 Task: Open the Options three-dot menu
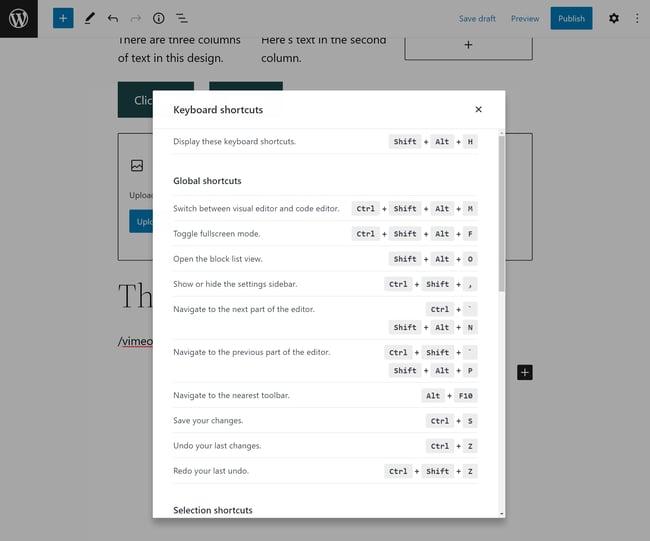click(637, 18)
